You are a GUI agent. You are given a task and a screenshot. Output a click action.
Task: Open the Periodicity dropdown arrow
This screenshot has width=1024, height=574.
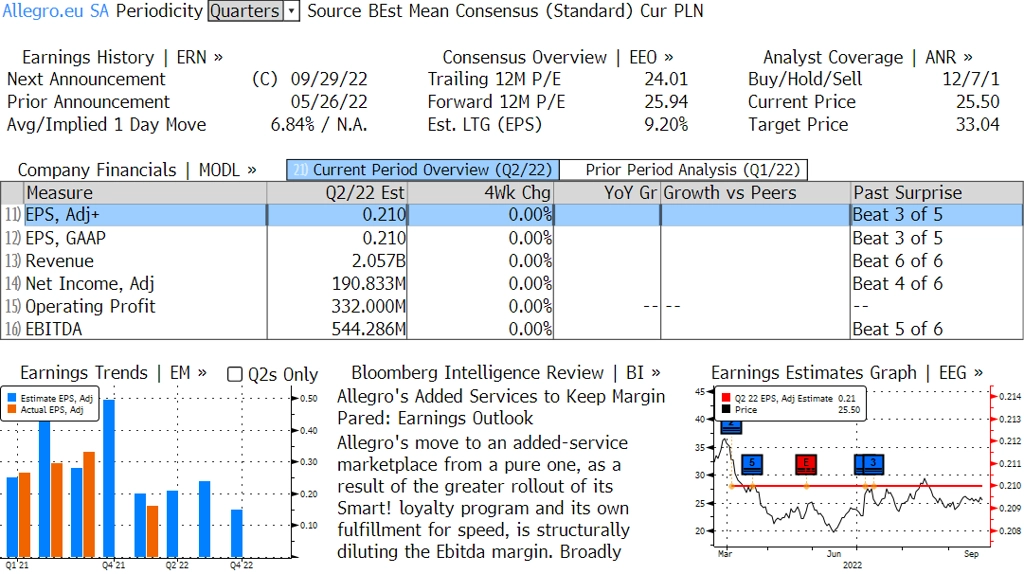pyautogui.click(x=292, y=11)
